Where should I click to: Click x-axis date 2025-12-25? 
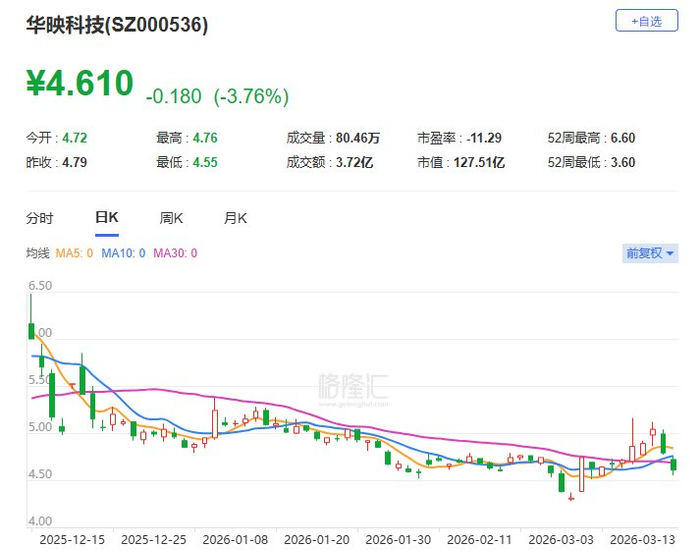click(x=154, y=540)
